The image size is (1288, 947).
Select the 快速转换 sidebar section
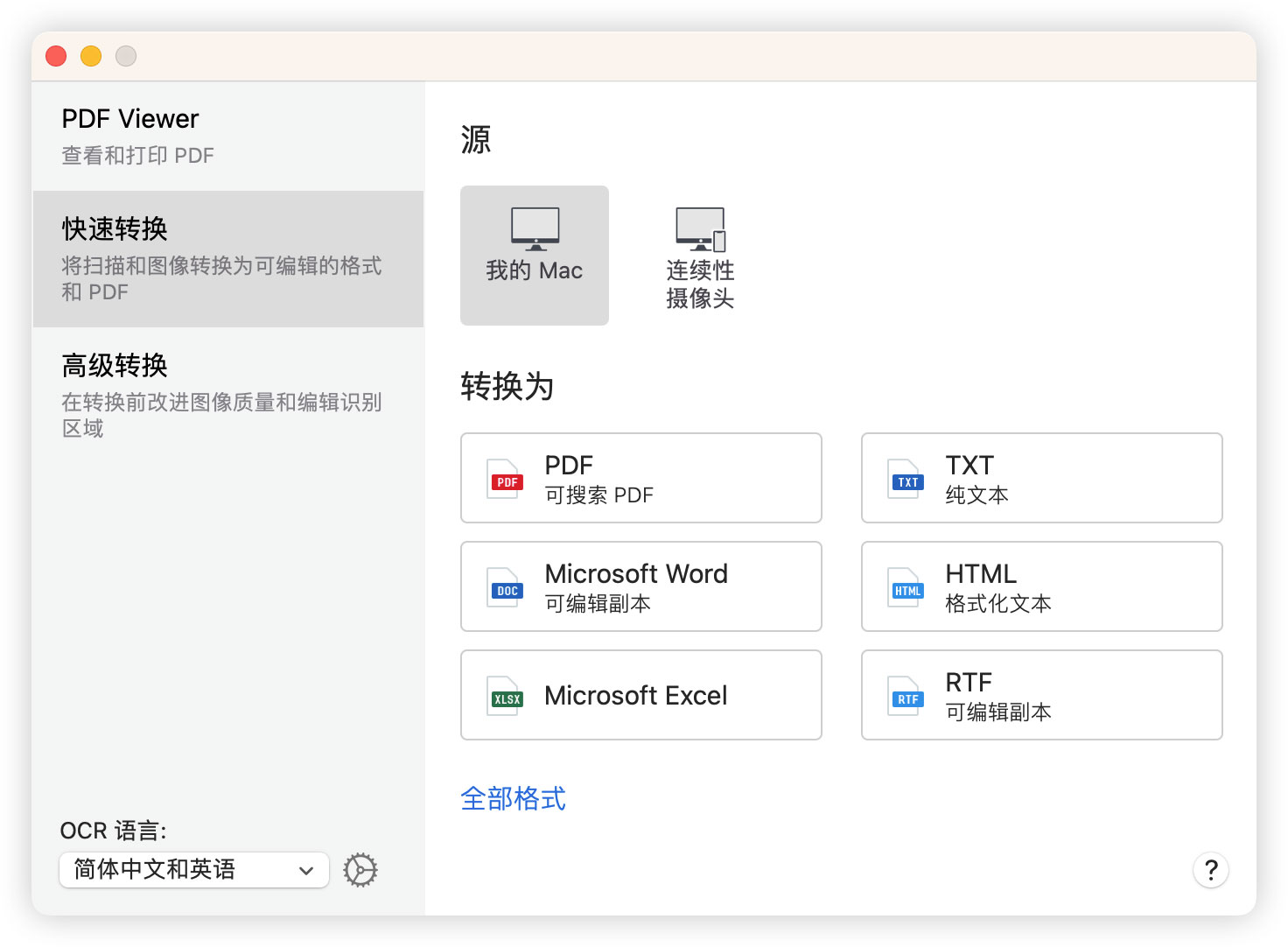tap(228, 259)
